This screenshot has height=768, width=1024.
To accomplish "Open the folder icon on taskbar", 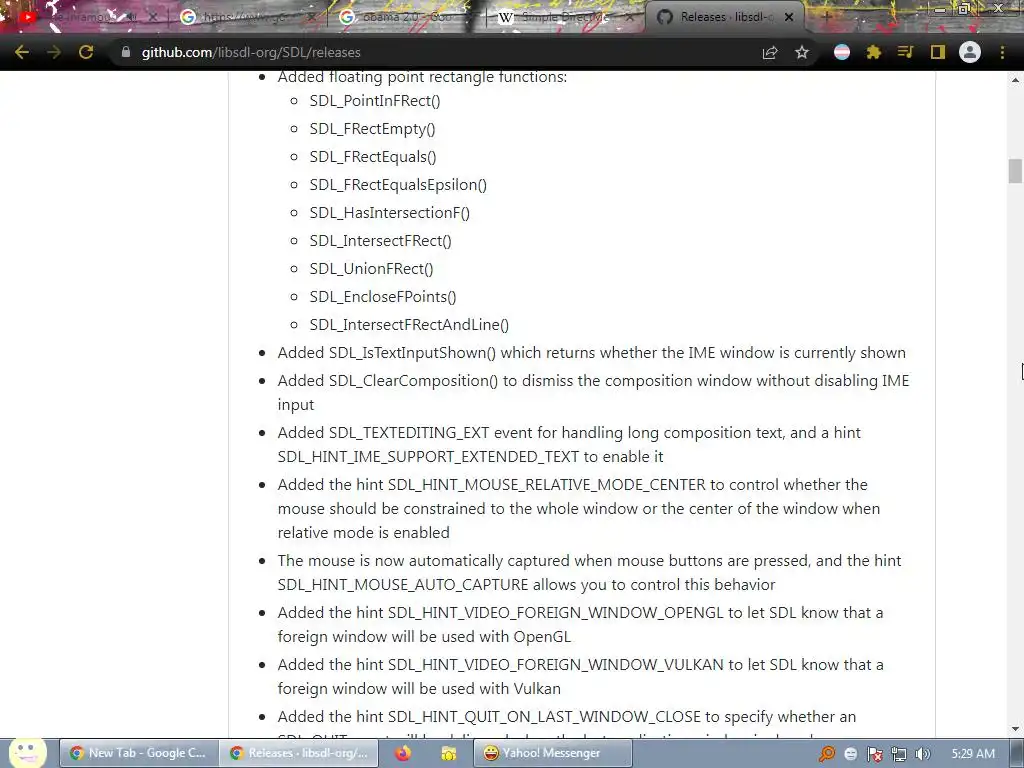I will point(449,754).
